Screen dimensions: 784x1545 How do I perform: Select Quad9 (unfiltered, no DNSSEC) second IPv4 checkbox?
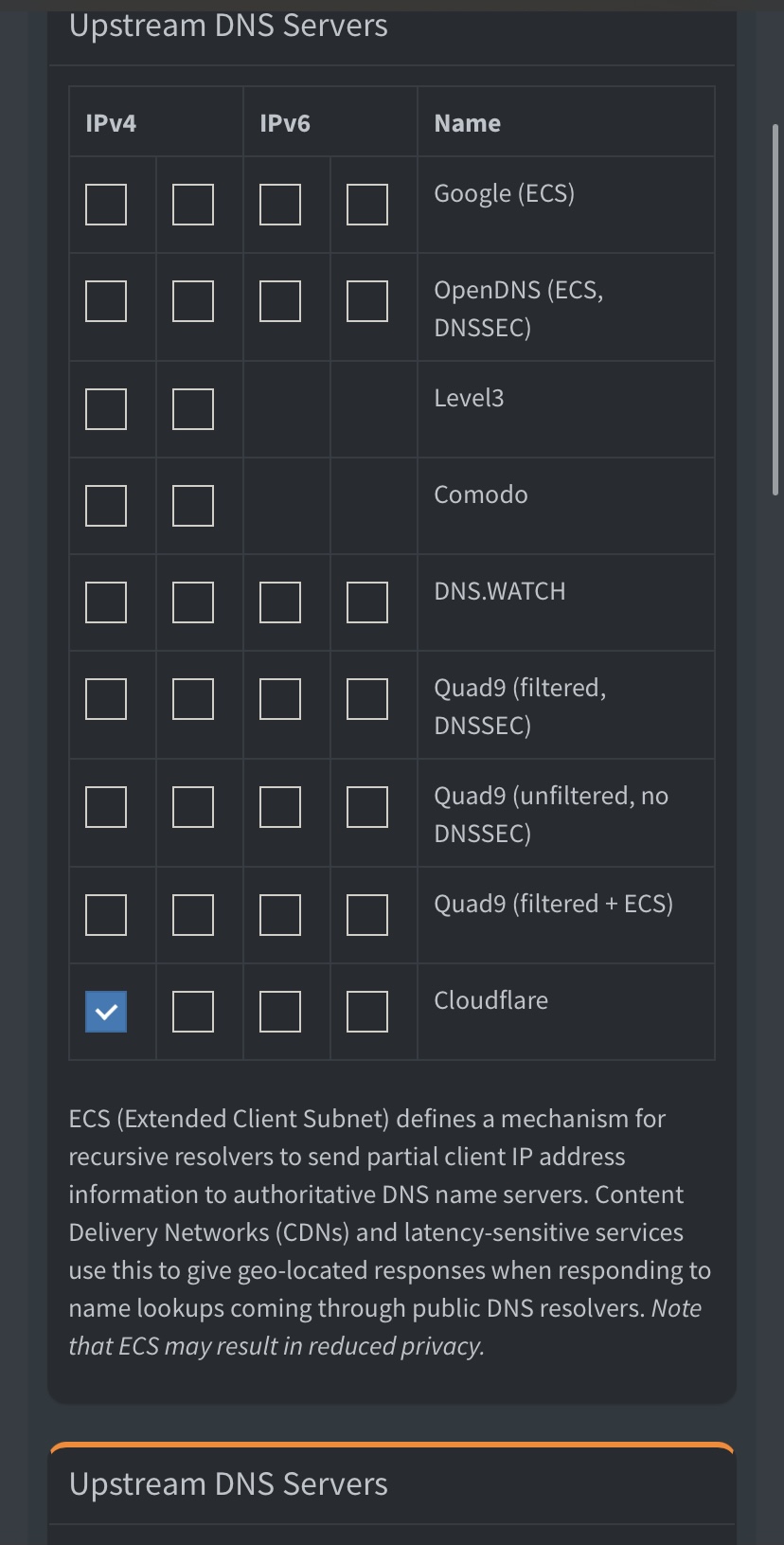pos(193,807)
